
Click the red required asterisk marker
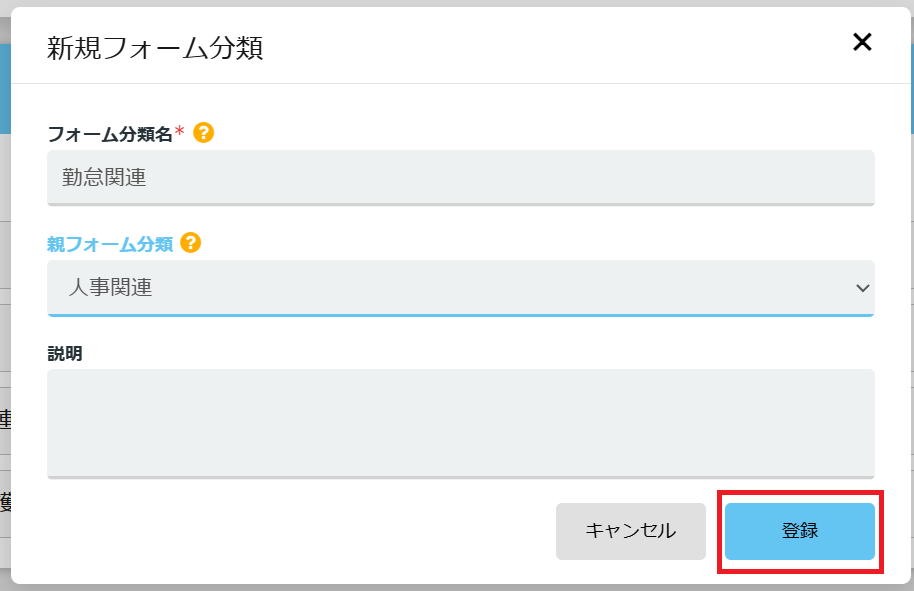(x=180, y=131)
